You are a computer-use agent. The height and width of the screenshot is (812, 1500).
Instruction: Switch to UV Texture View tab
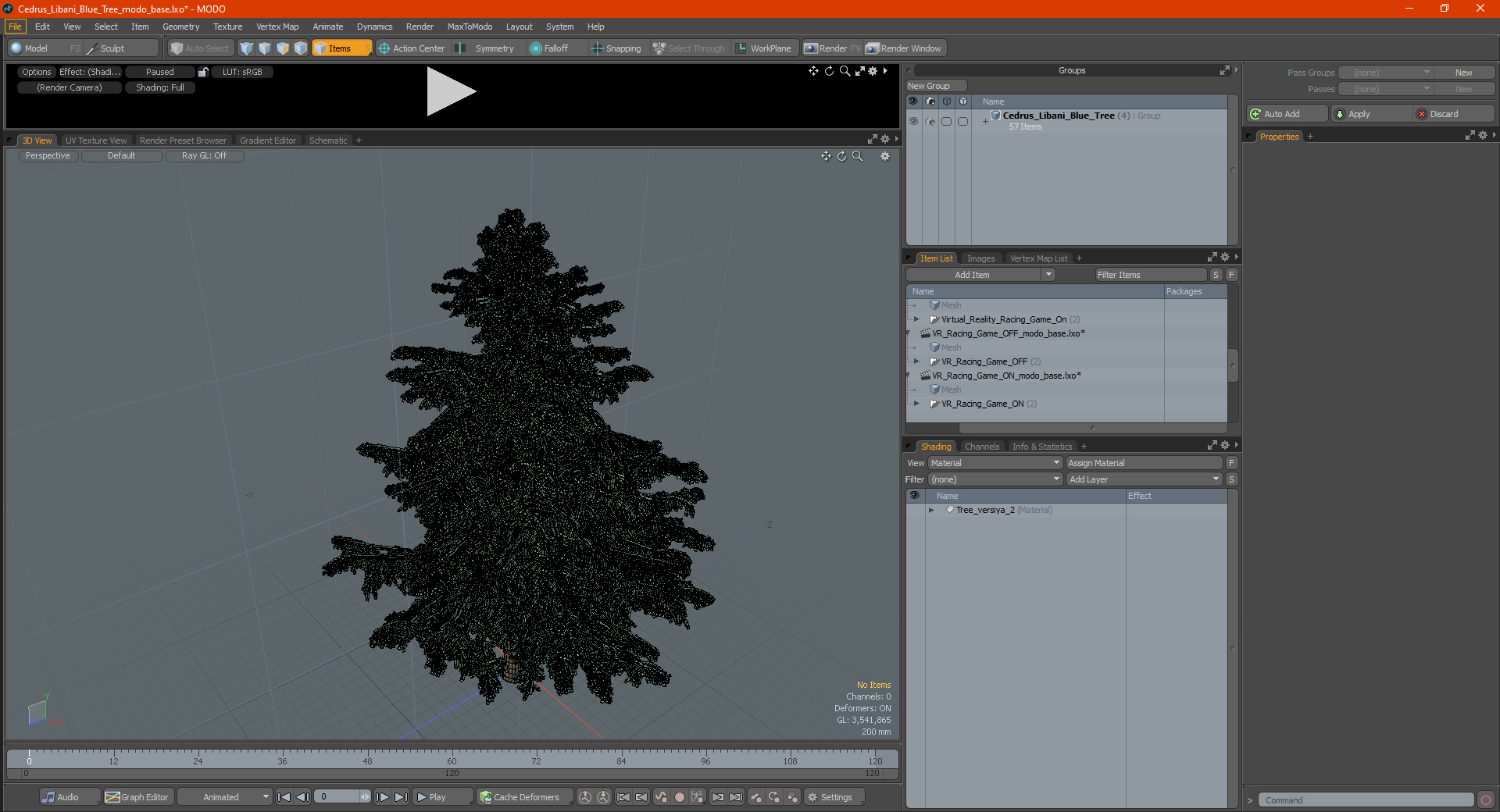coord(96,141)
